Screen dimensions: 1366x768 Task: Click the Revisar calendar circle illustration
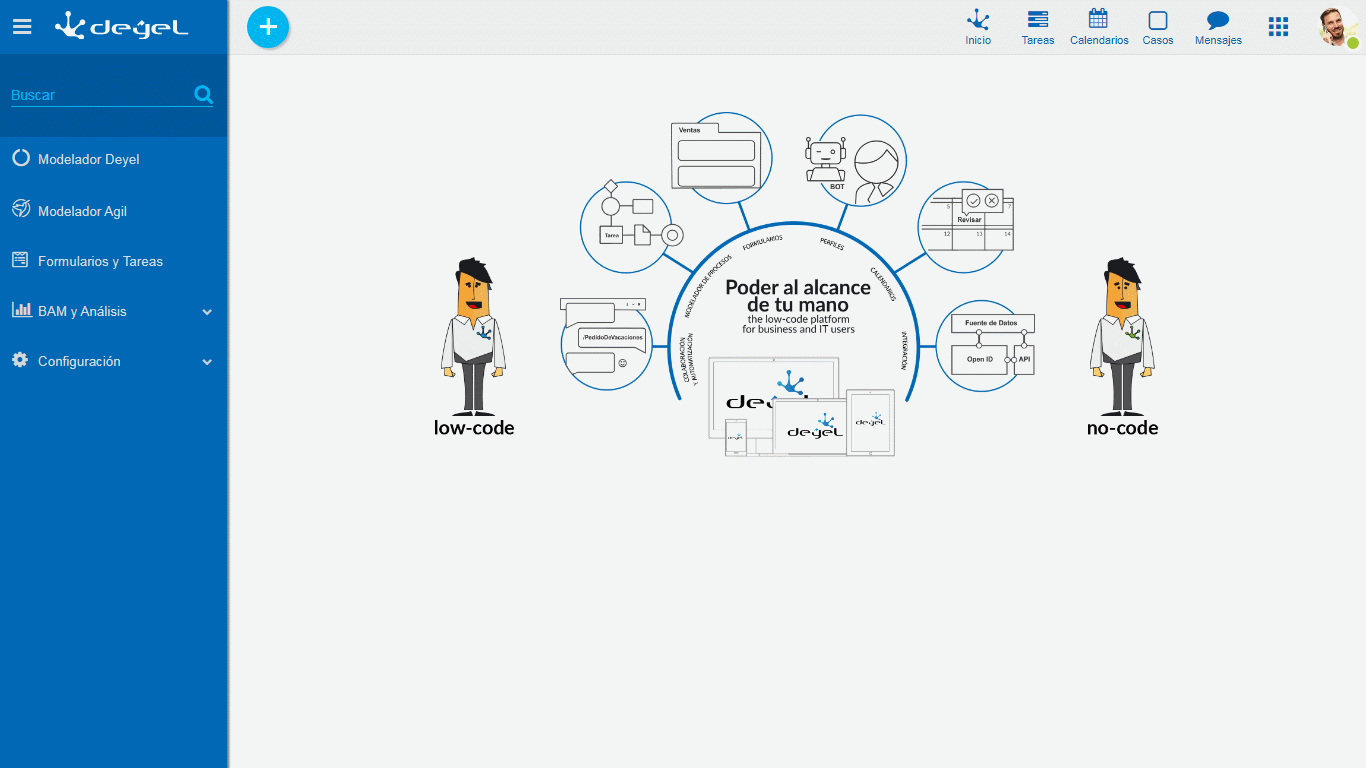966,227
